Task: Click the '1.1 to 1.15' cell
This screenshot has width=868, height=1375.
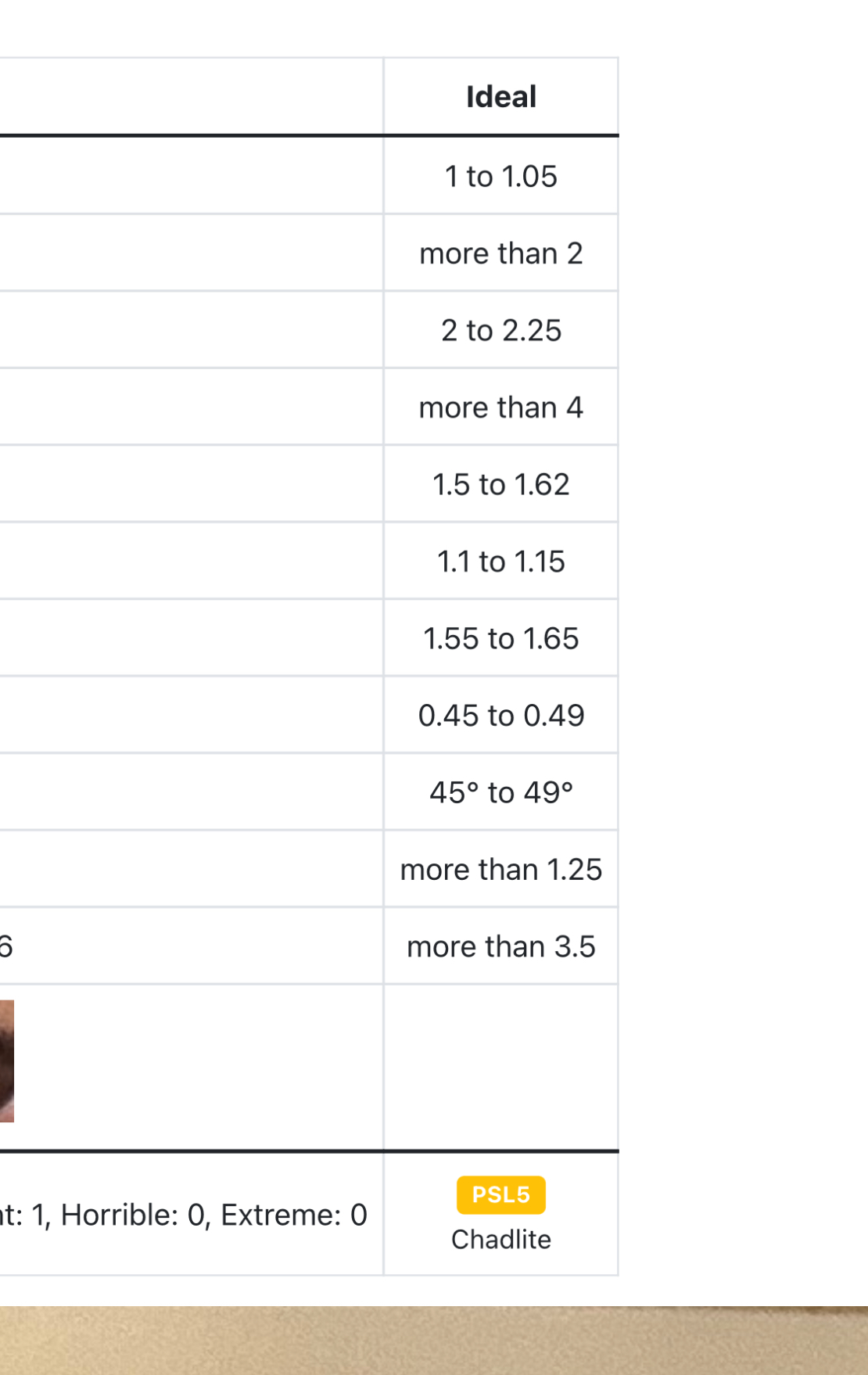Action: pos(500,562)
